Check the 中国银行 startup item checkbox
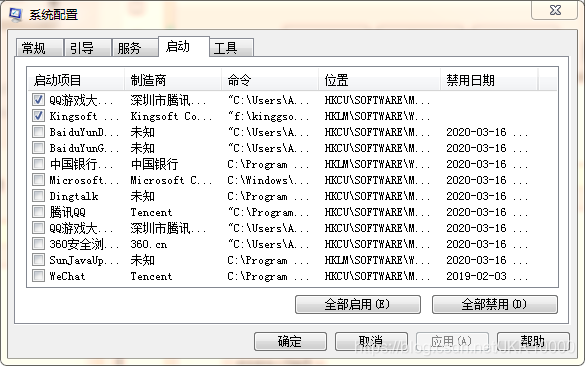 [38, 164]
